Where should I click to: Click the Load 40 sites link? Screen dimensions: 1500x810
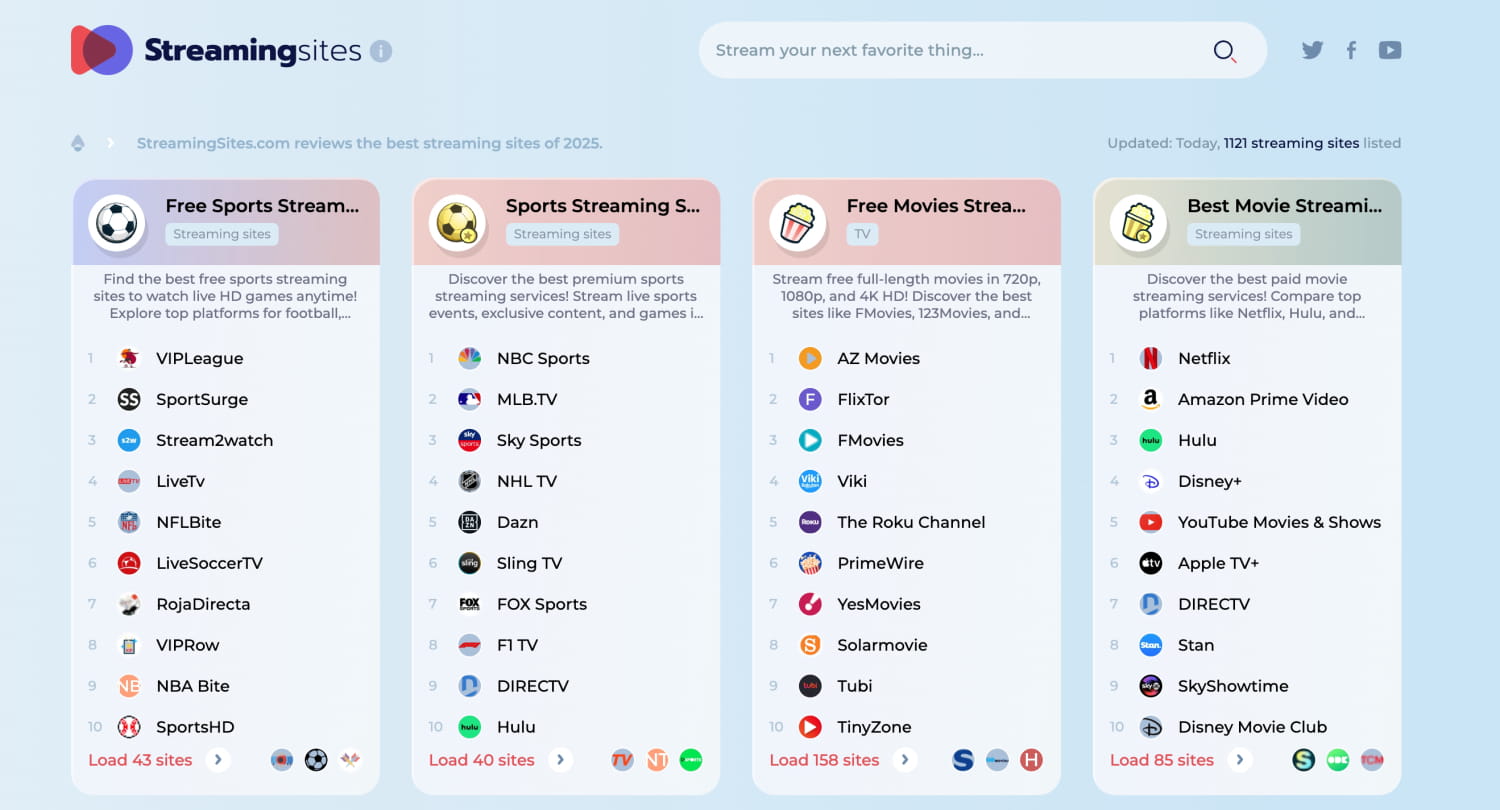click(x=482, y=760)
